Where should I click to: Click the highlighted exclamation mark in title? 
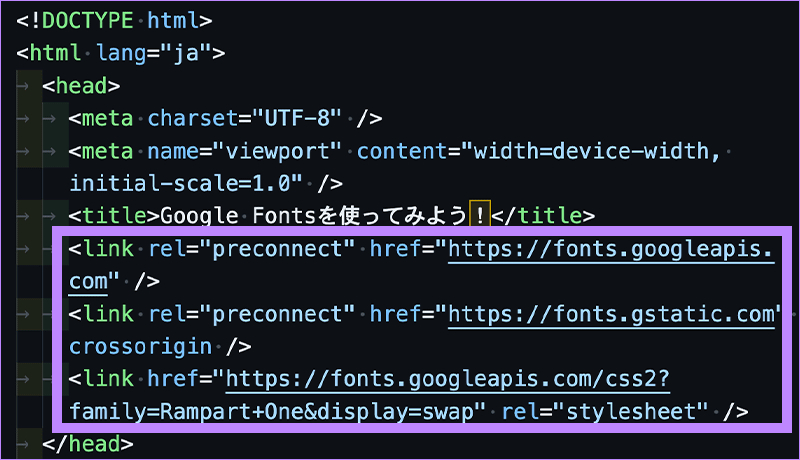(x=480, y=215)
